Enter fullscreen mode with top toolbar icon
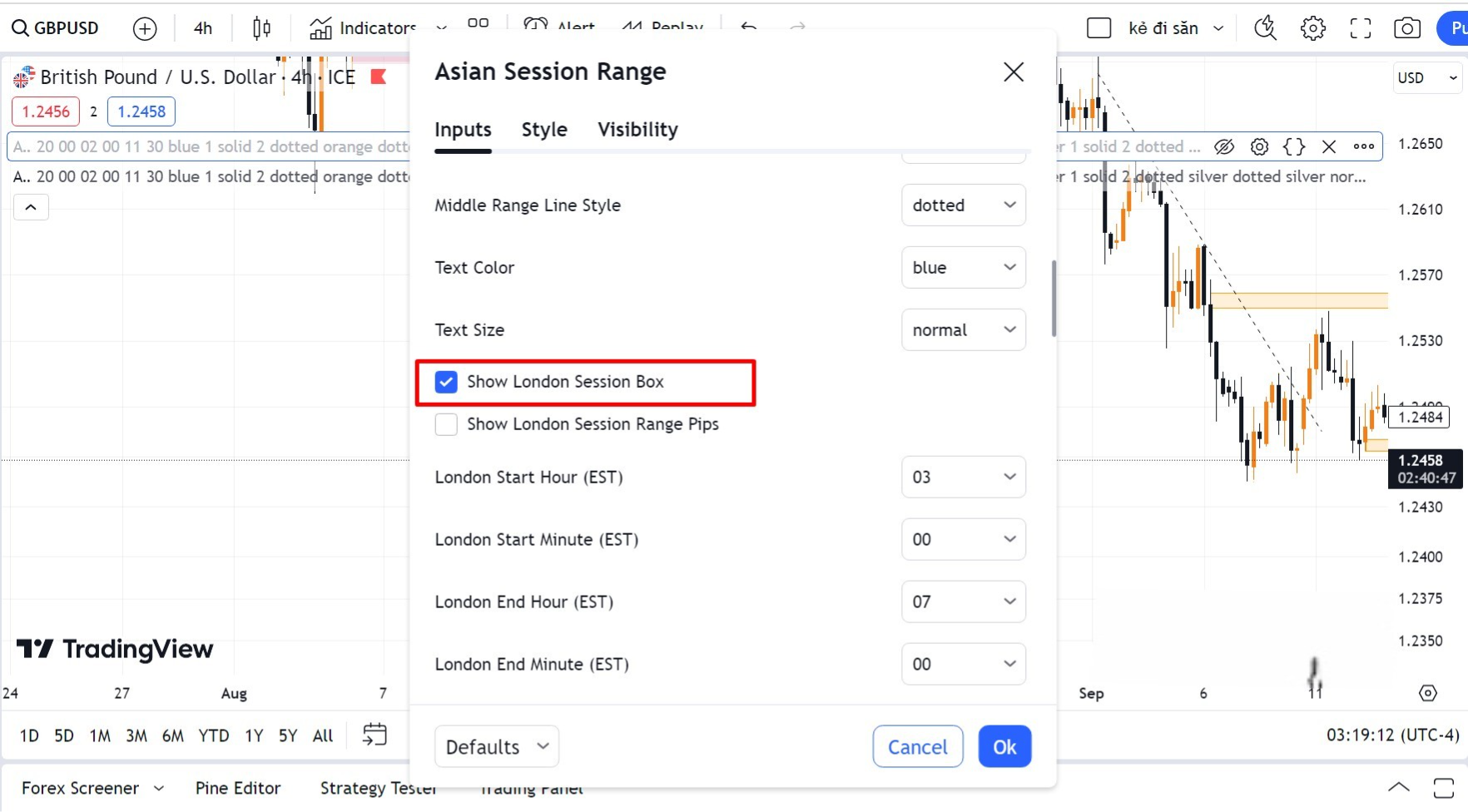The width and height of the screenshot is (1468, 812). pos(1360,28)
